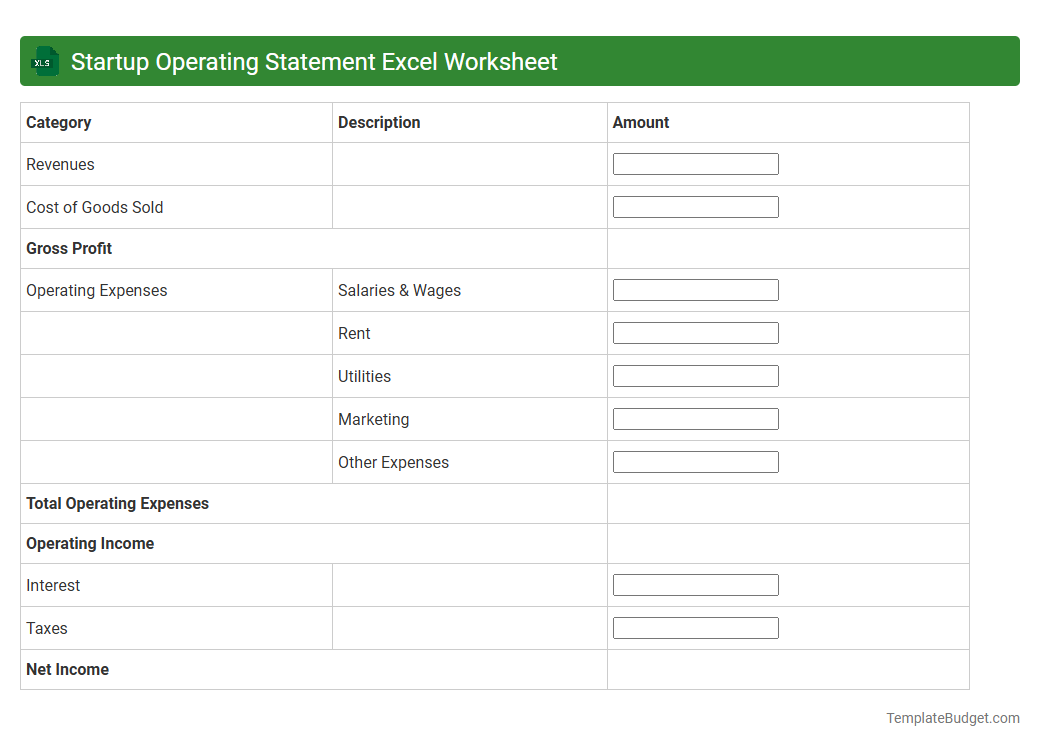Click the green worksheet title banner

(520, 61)
